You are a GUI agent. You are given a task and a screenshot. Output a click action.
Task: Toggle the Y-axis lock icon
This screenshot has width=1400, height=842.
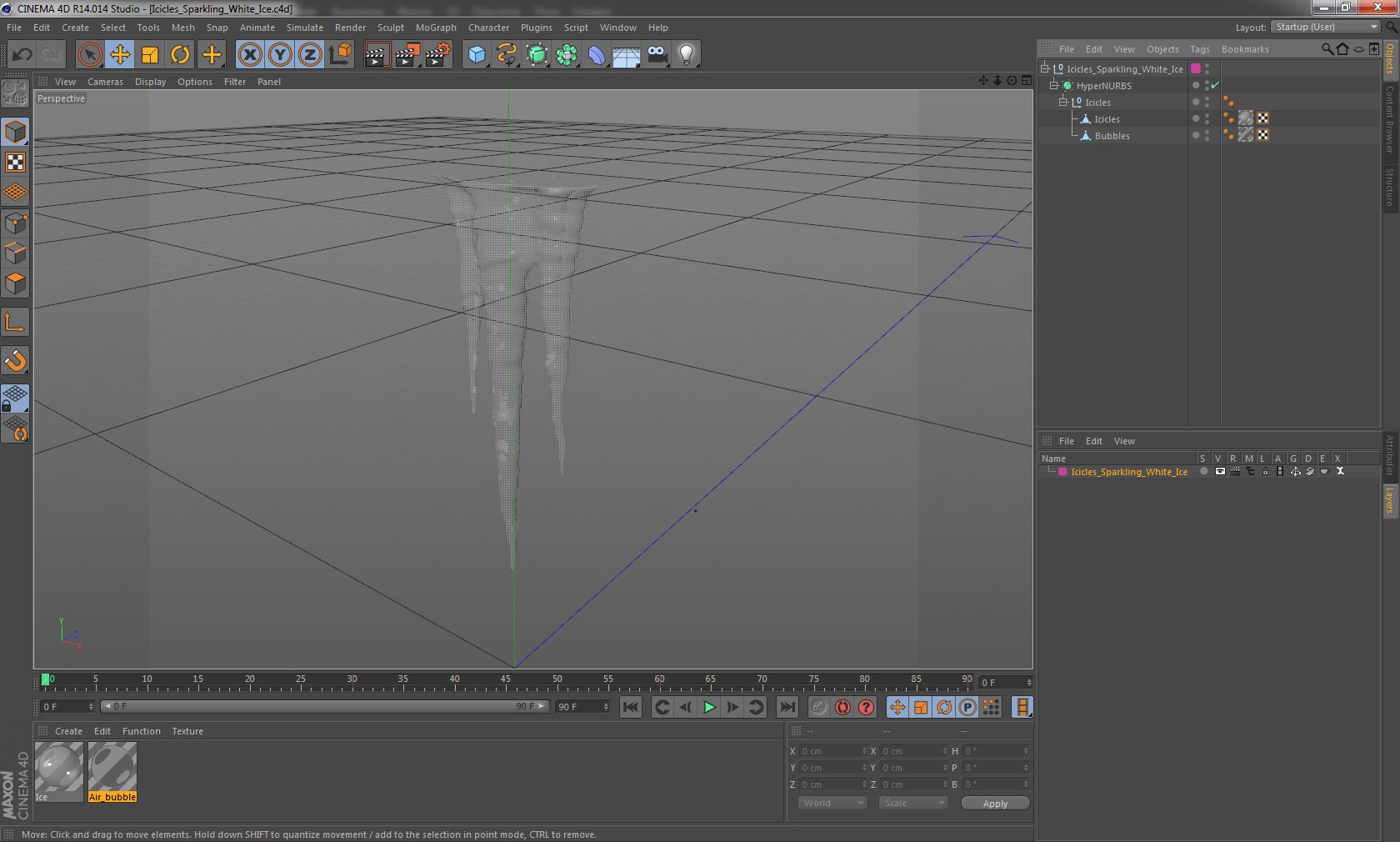tap(280, 55)
